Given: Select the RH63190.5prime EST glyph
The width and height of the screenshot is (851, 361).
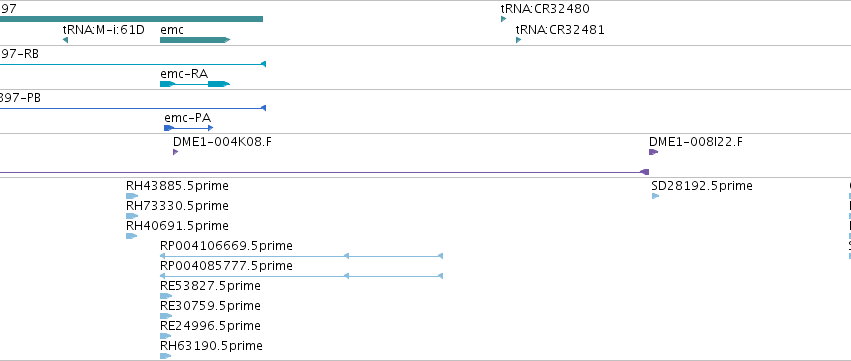Looking at the screenshot, I should pyautogui.click(x=166, y=356).
